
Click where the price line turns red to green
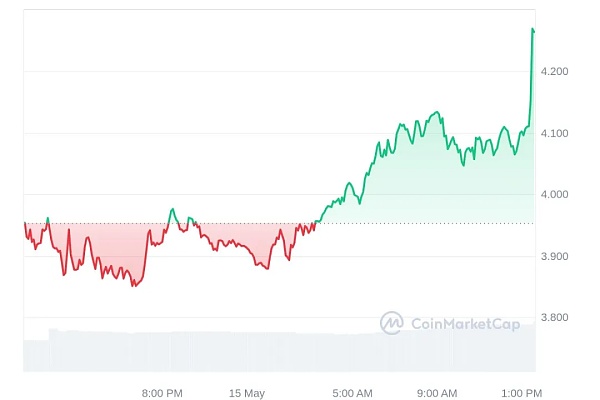tap(316, 223)
